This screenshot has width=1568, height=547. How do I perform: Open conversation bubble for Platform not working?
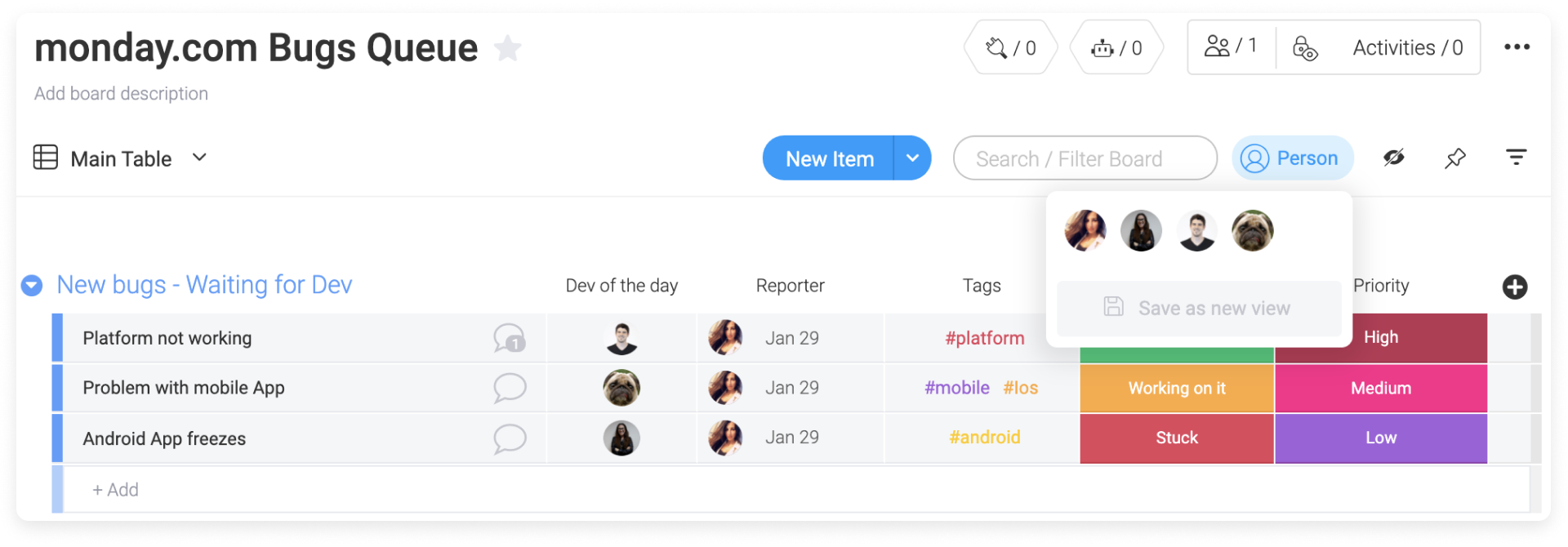point(510,338)
